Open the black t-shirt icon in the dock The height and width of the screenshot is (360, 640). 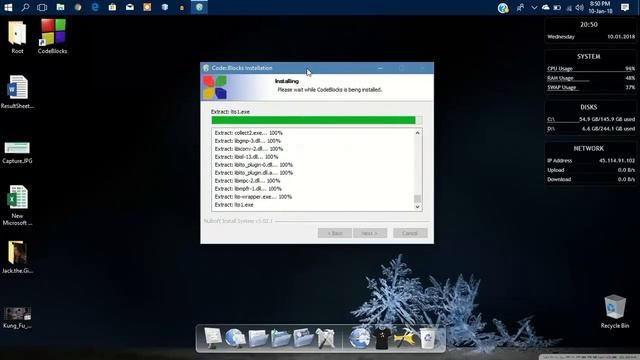(x=382, y=338)
